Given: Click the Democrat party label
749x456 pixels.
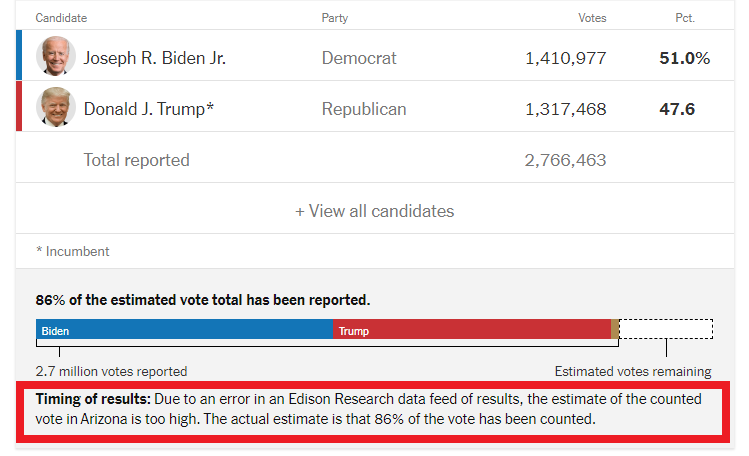Looking at the screenshot, I should [x=359, y=58].
